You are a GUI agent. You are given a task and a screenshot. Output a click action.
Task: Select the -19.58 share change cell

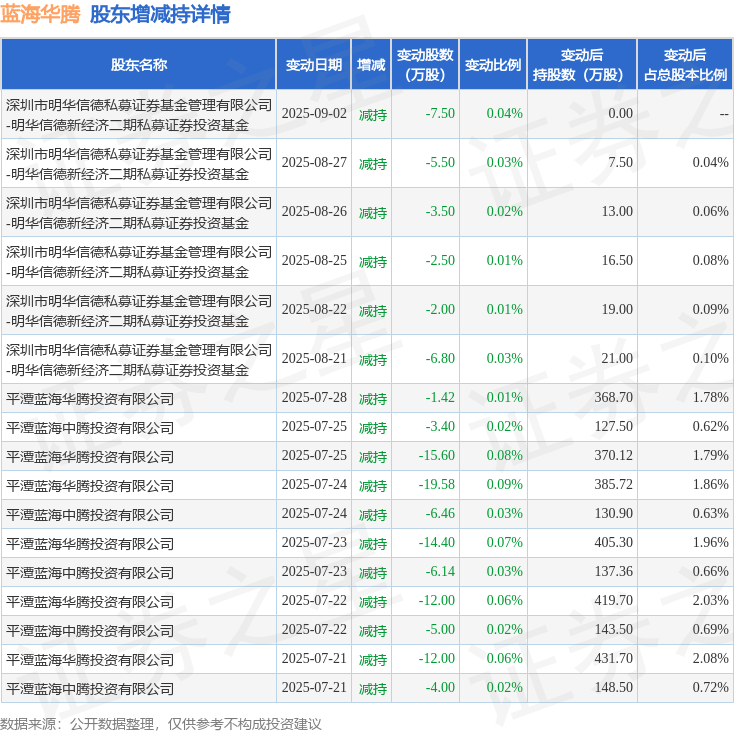pyautogui.click(x=437, y=485)
